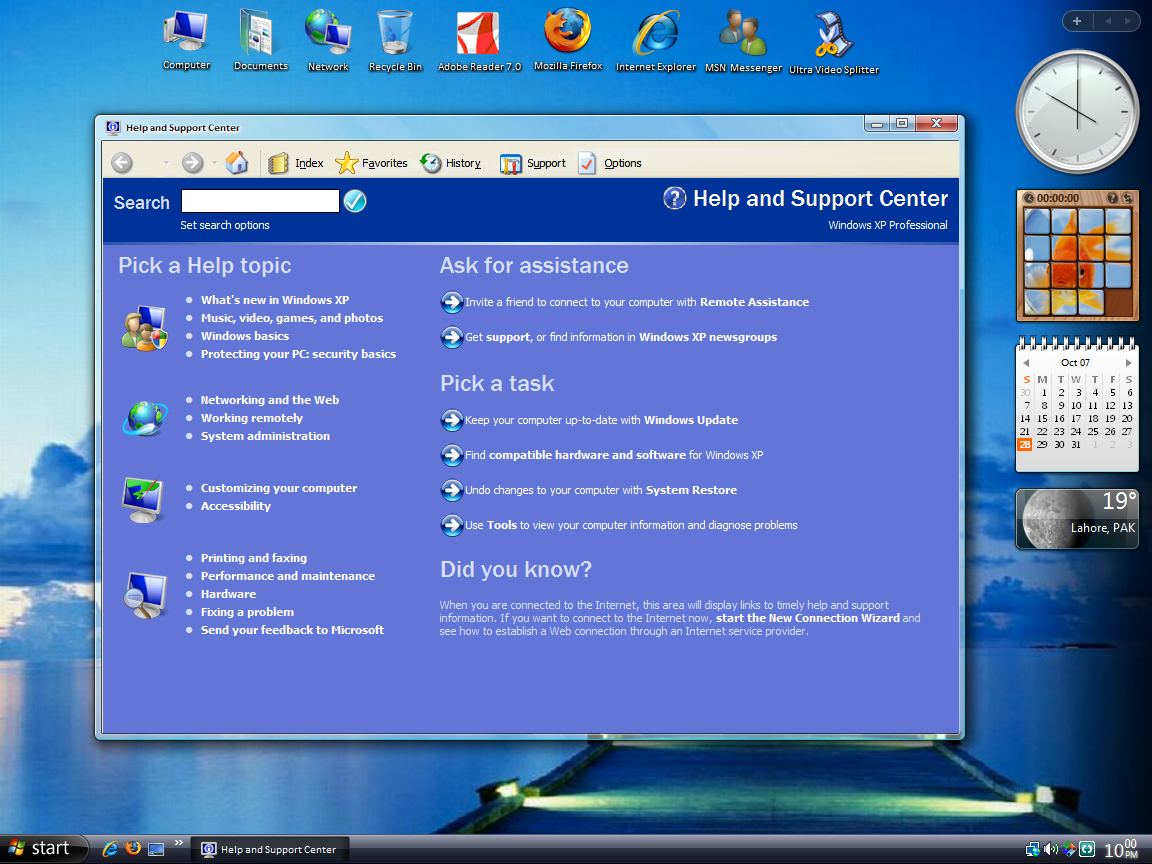
Task: Launch Mozilla Firefox desktop icon
Action: (x=568, y=39)
